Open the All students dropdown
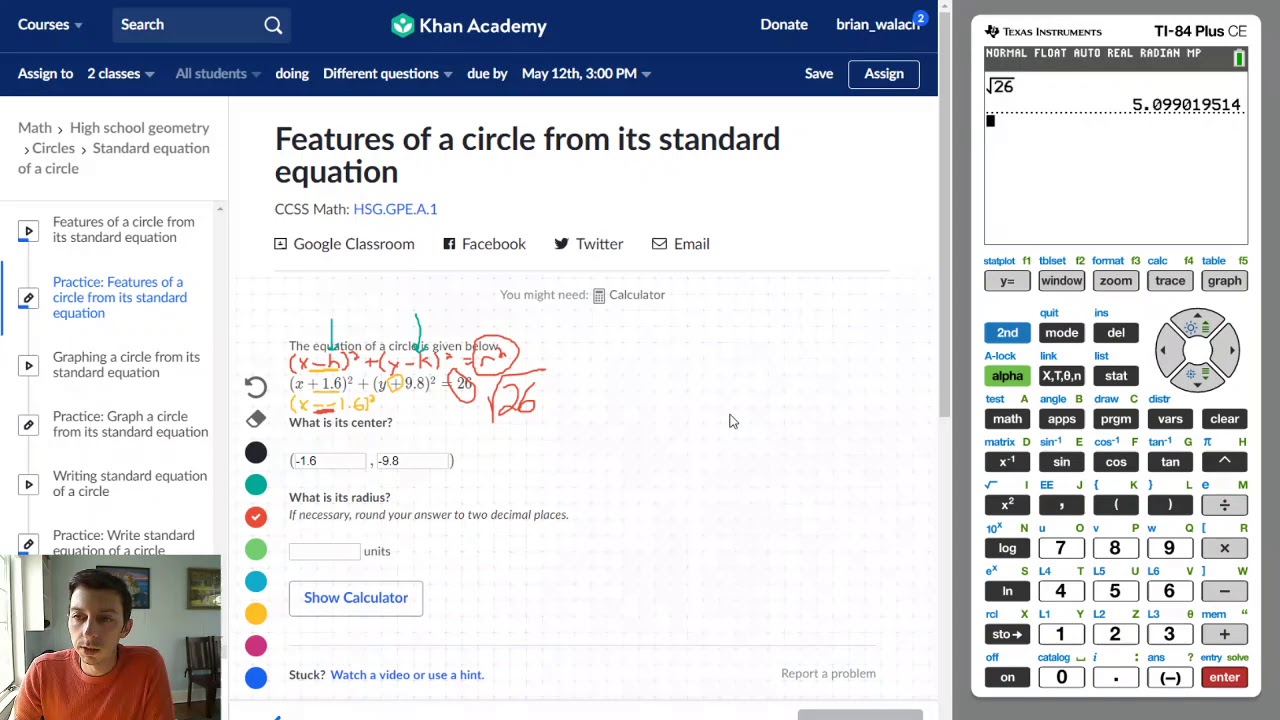 [x=218, y=74]
